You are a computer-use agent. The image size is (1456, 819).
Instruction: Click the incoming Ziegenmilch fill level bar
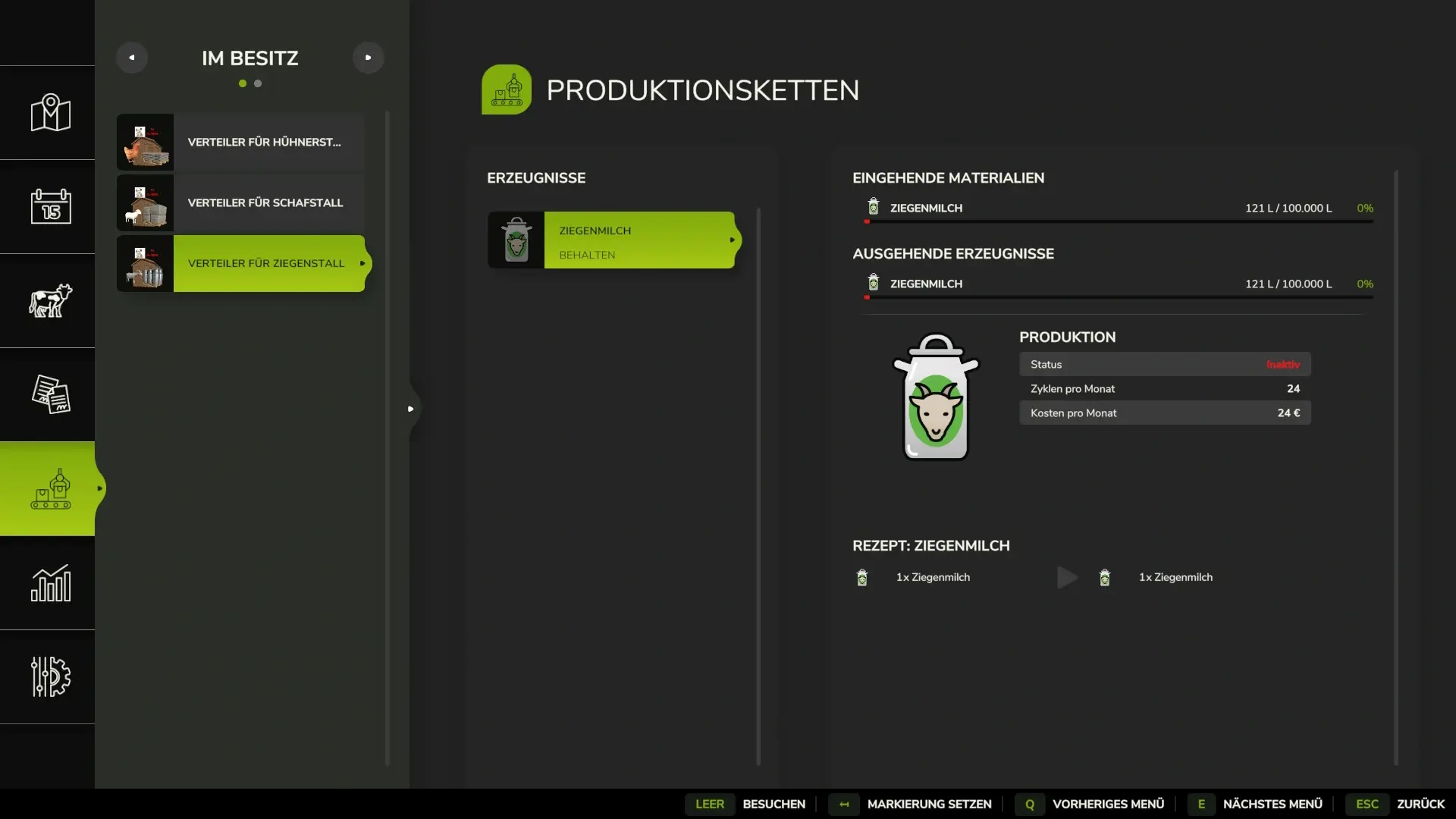point(1119,221)
